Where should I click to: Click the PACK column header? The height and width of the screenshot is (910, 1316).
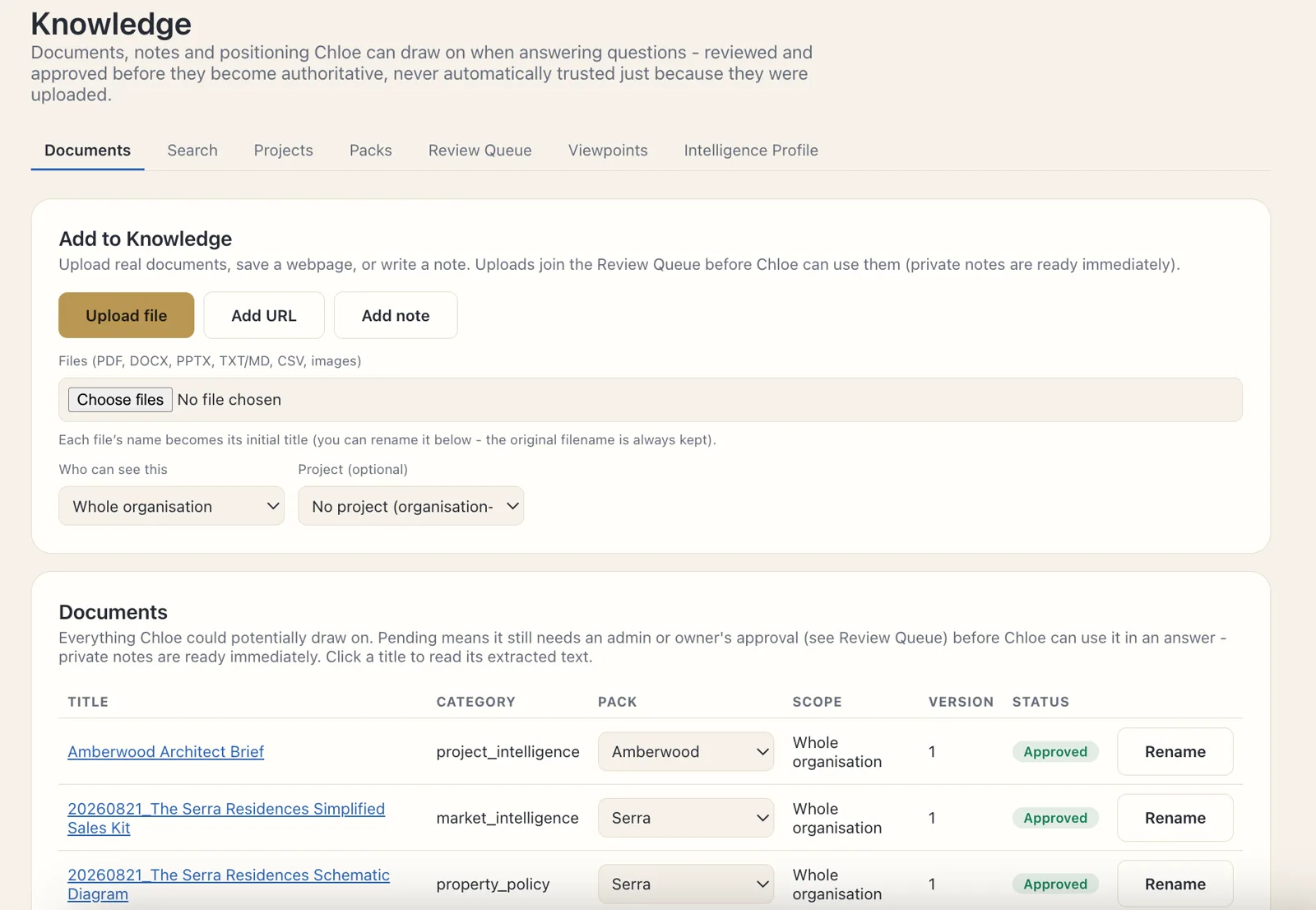tap(617, 702)
